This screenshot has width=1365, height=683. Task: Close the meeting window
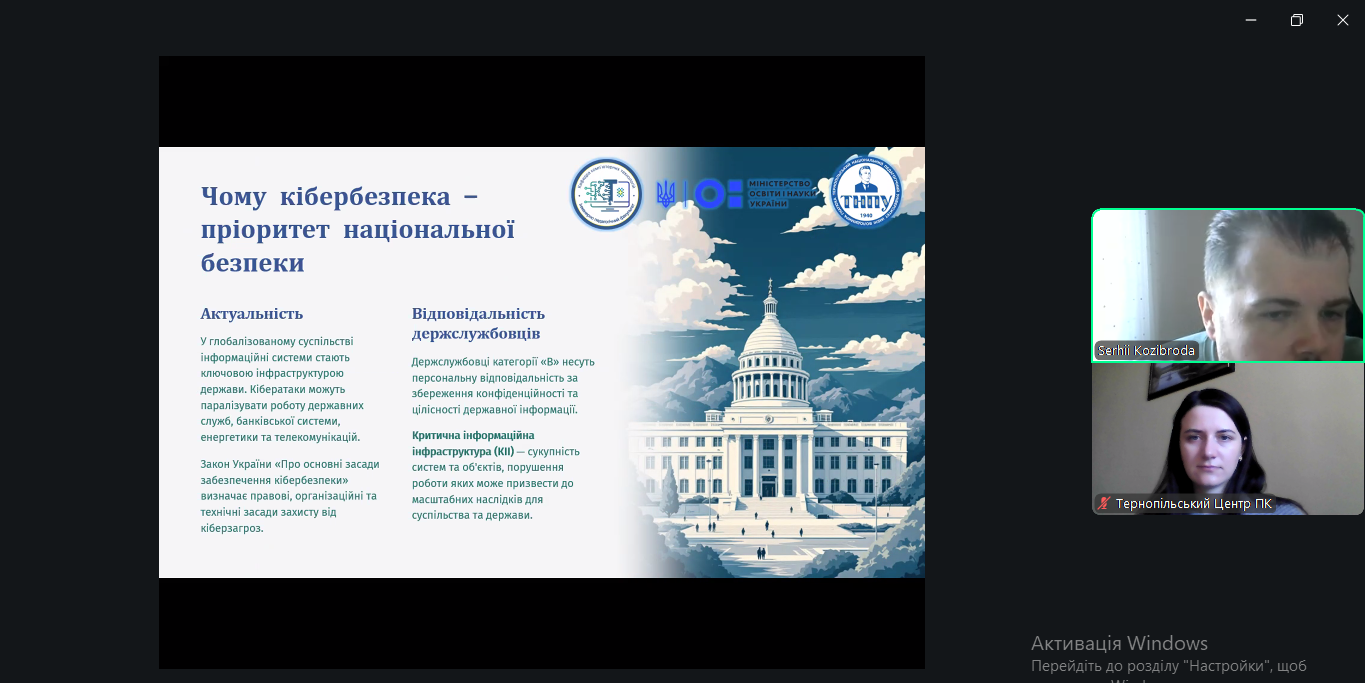point(1342,20)
